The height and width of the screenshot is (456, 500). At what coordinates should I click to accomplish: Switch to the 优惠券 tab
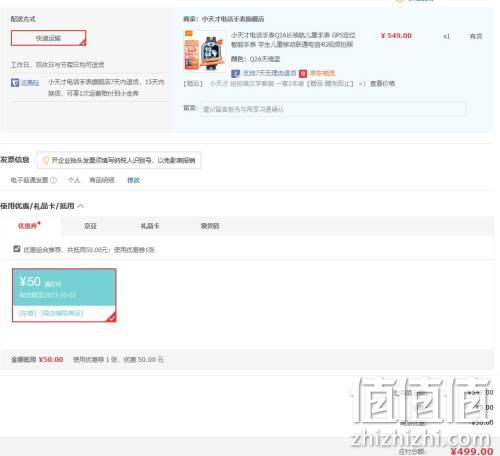29,226
